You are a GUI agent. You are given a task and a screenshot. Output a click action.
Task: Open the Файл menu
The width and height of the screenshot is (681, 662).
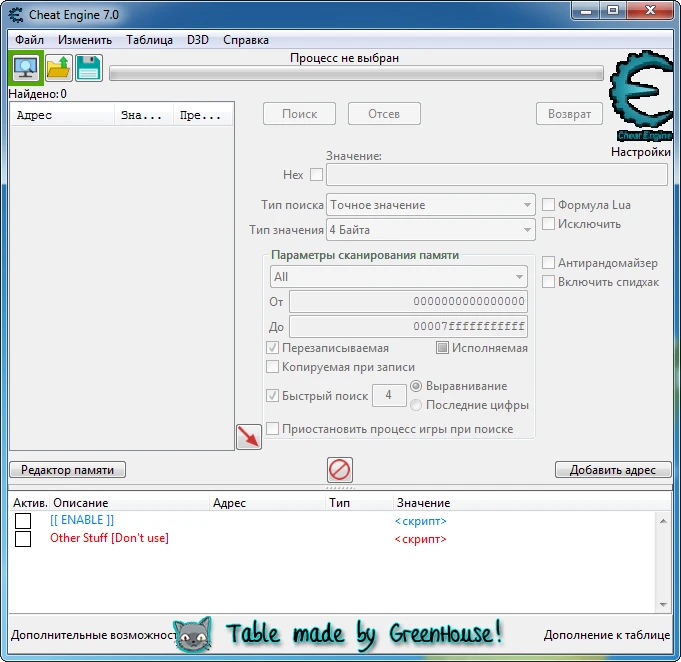pos(29,40)
